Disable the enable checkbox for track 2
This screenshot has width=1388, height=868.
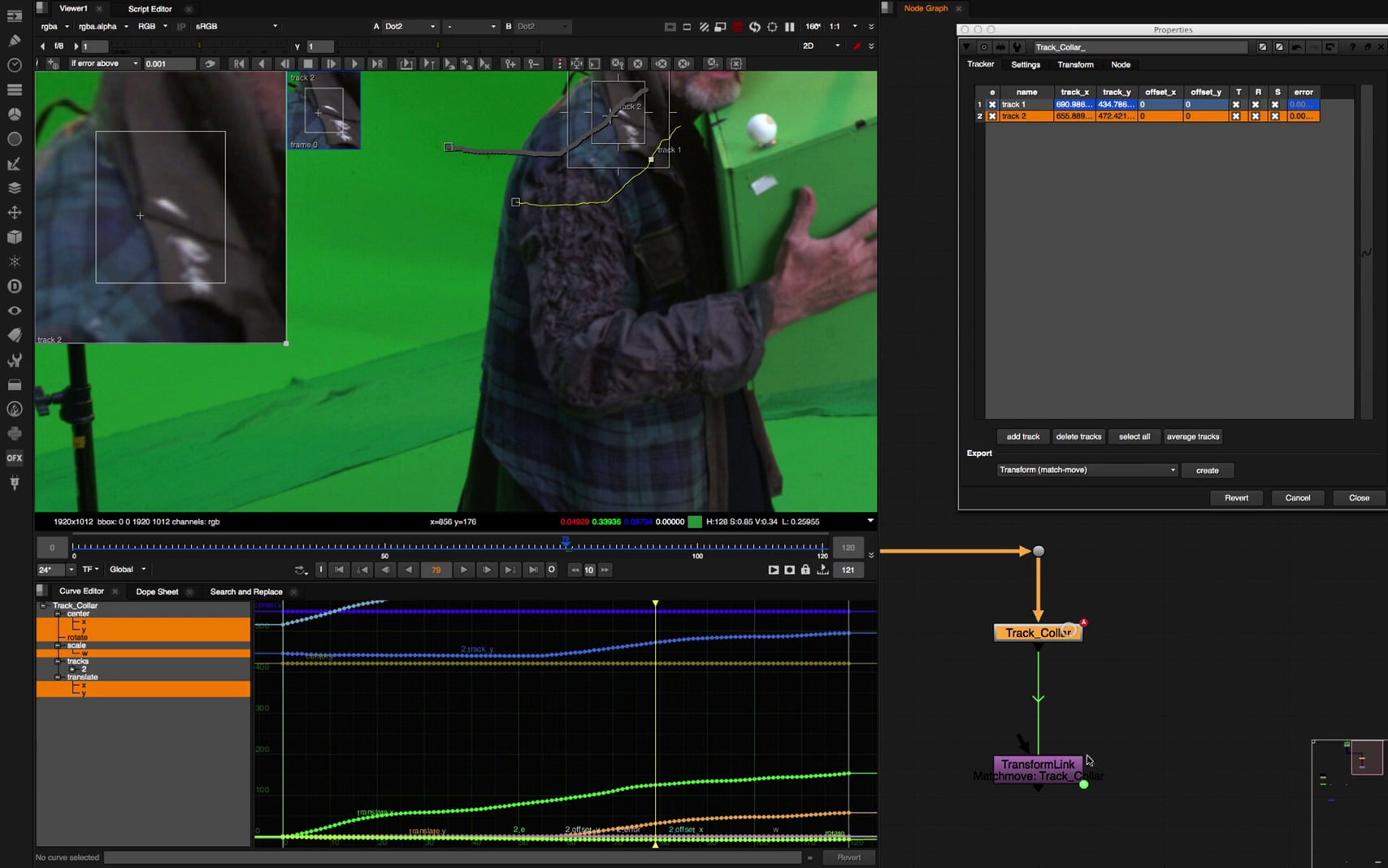coord(992,115)
